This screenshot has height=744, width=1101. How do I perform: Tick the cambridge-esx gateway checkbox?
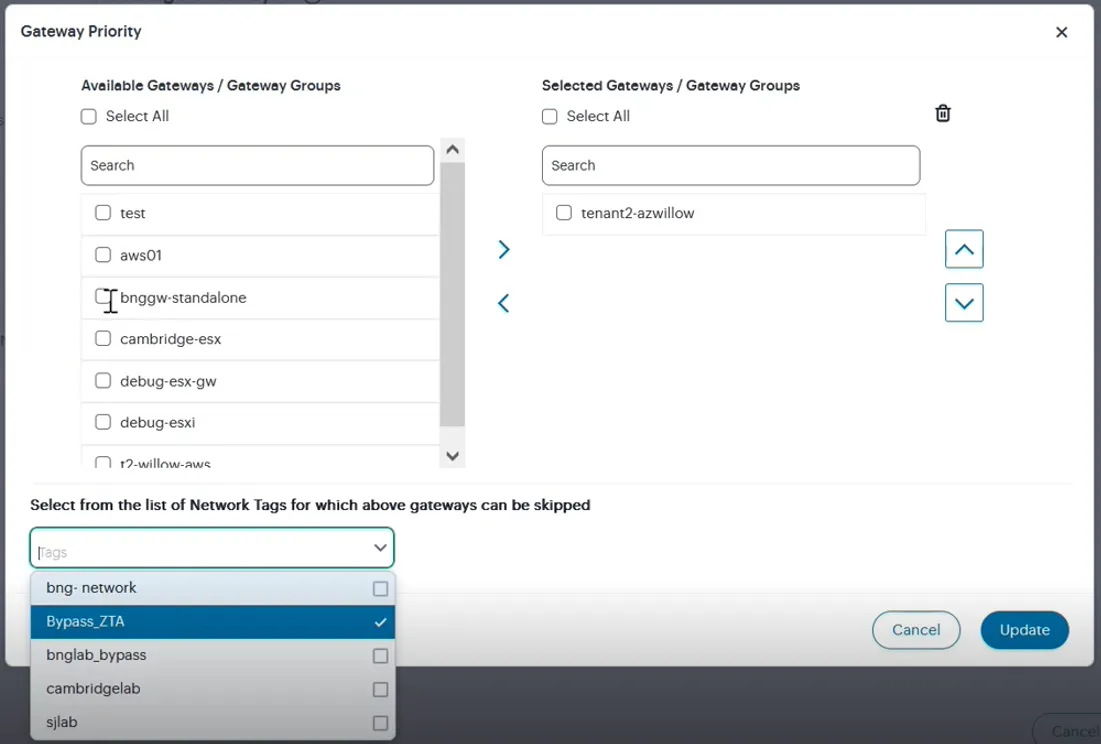click(x=103, y=338)
